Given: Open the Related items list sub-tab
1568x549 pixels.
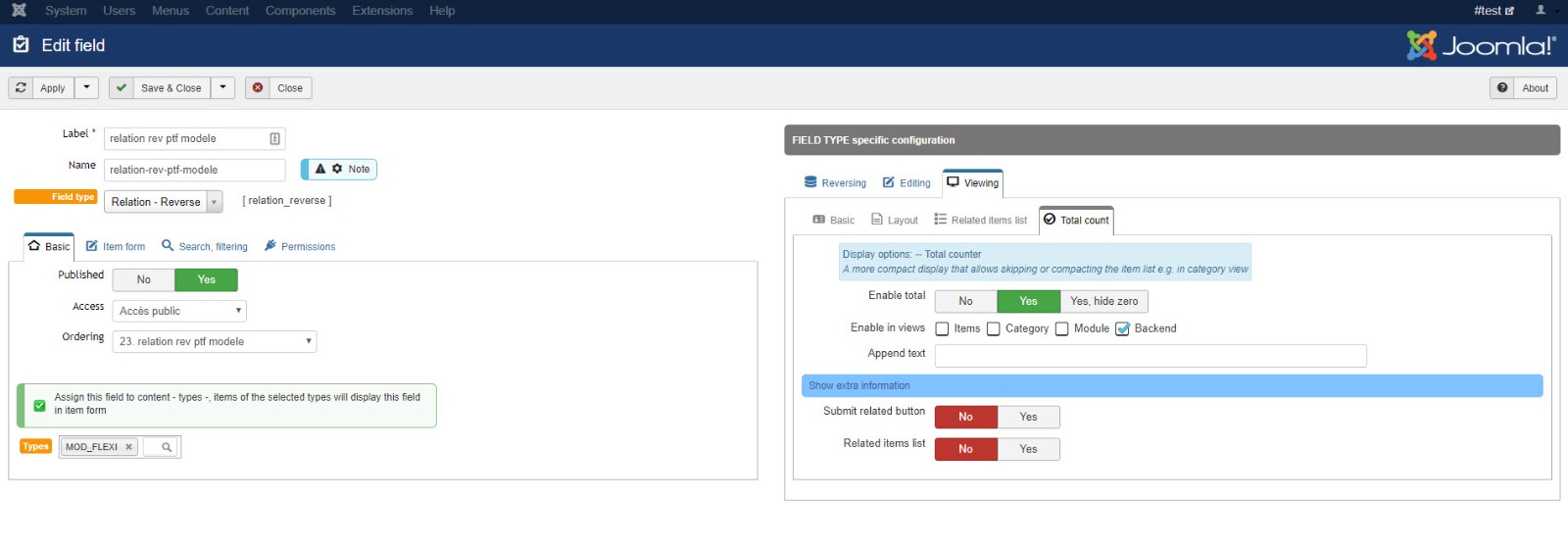Looking at the screenshot, I should 981,220.
